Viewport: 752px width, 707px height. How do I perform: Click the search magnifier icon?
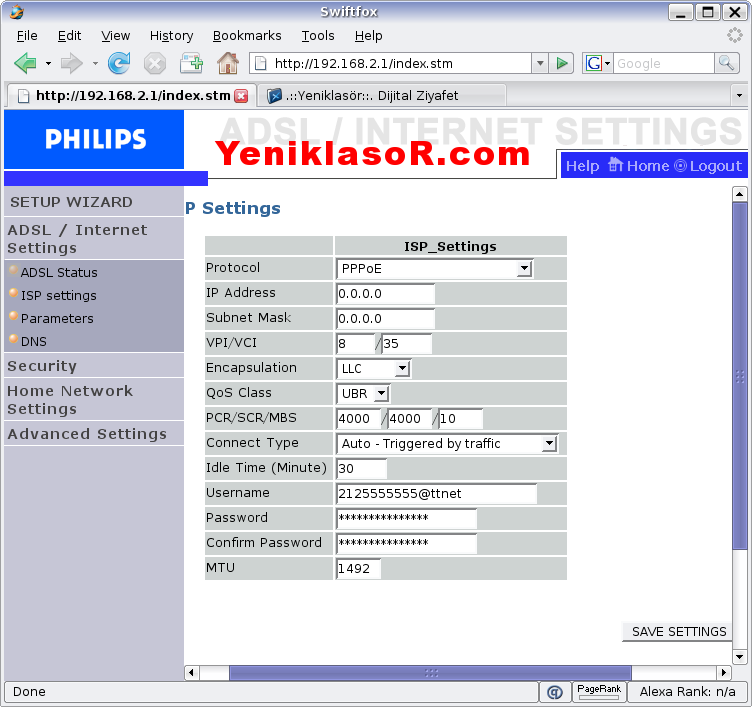pos(727,63)
